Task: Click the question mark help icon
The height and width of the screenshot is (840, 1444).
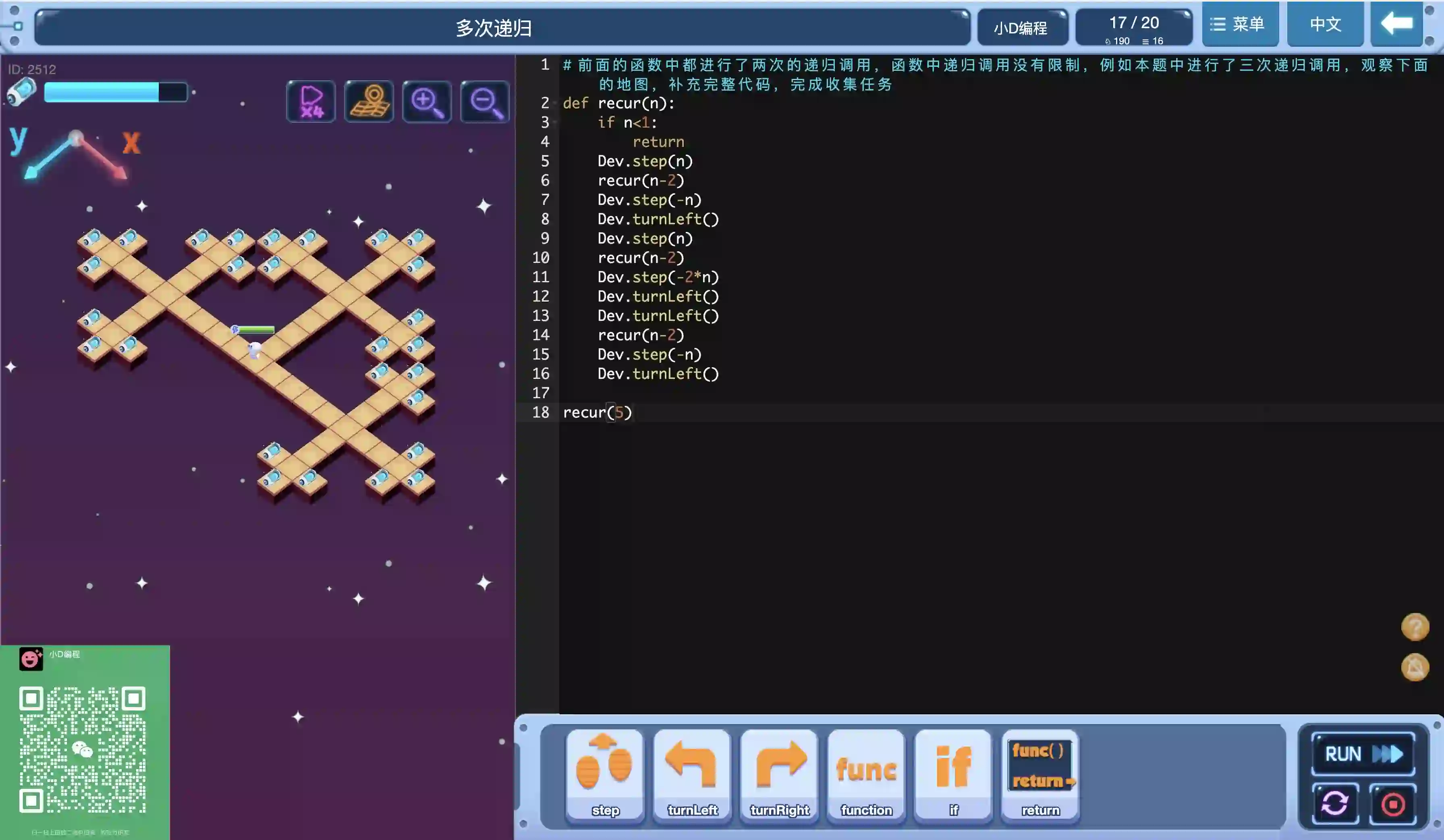Action: click(x=1414, y=627)
